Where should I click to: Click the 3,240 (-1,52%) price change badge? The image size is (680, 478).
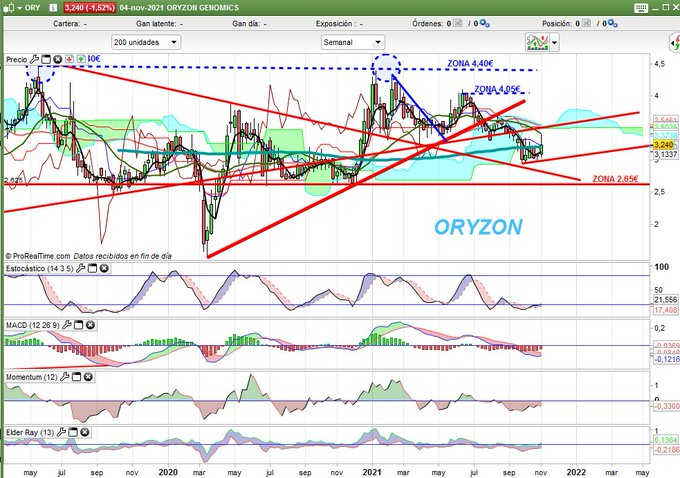click(90, 8)
